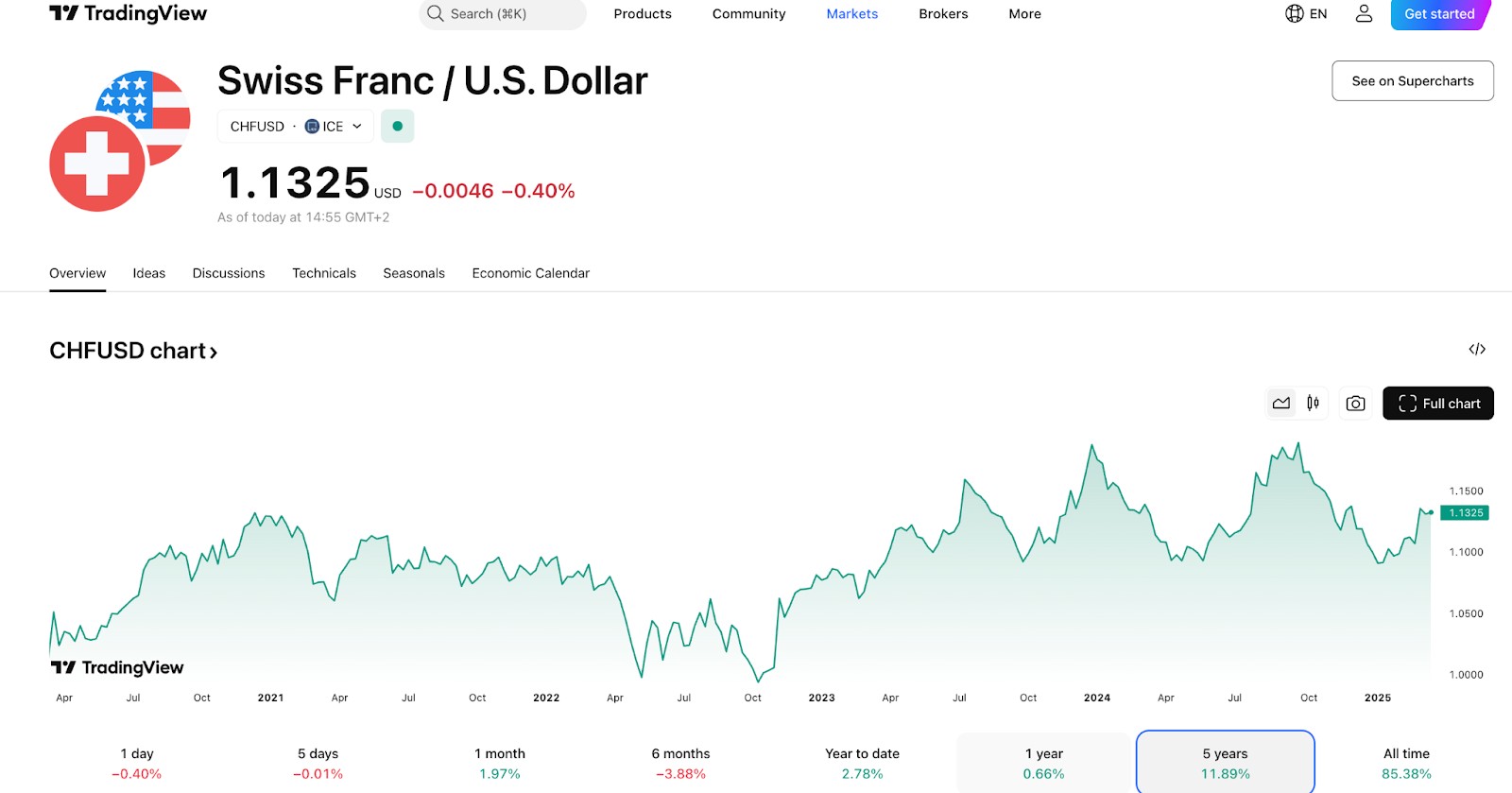The height and width of the screenshot is (793, 1512).
Task: Click See on Supercharts button
Action: coord(1413,80)
